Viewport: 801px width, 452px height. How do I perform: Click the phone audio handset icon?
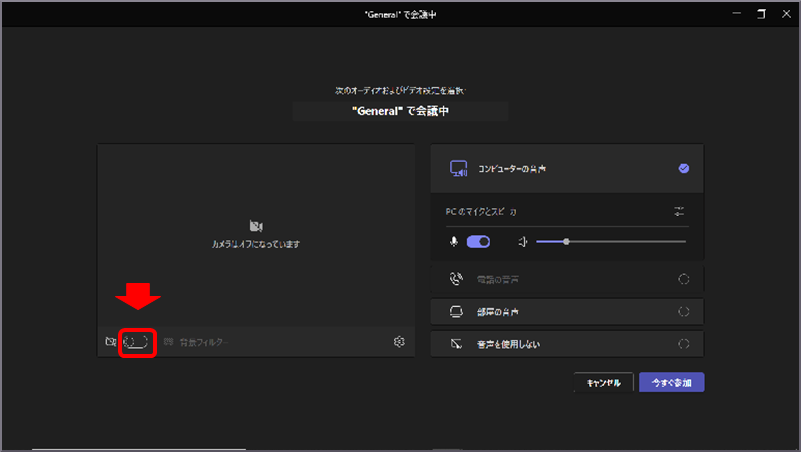456,279
